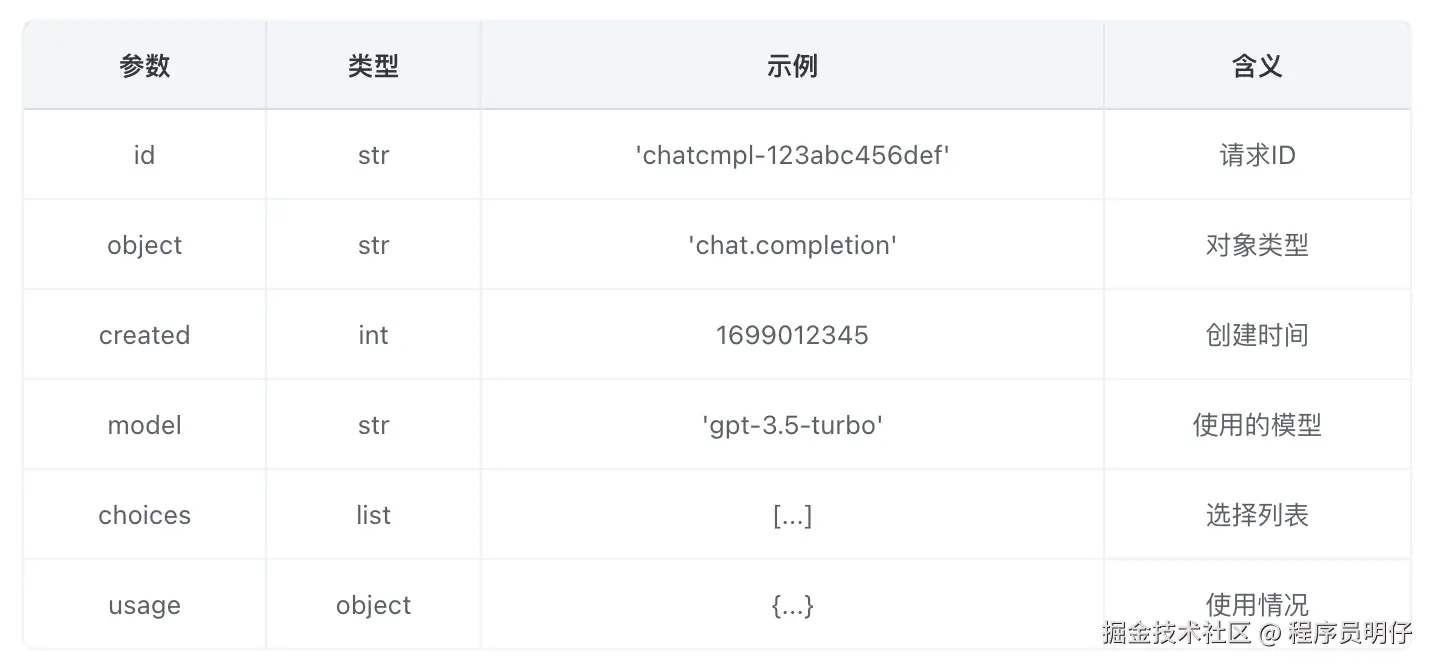Select the 'id' parameter cell
This screenshot has height=666, width=1432.
(145, 155)
